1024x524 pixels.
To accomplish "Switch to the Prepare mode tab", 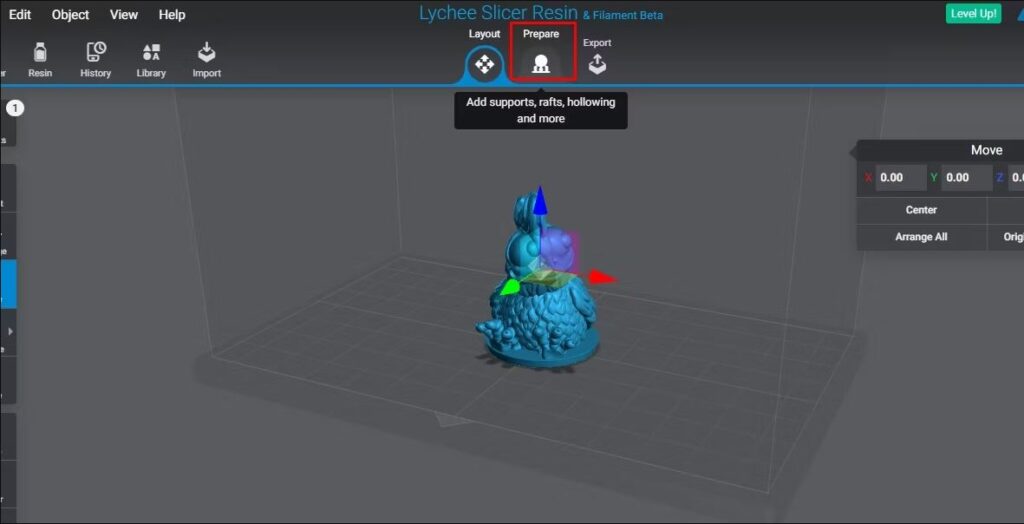I will click(x=541, y=52).
